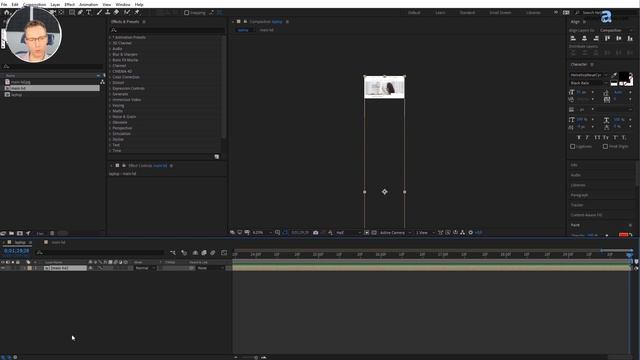Delete selected project item with trash icon

pos(52,233)
